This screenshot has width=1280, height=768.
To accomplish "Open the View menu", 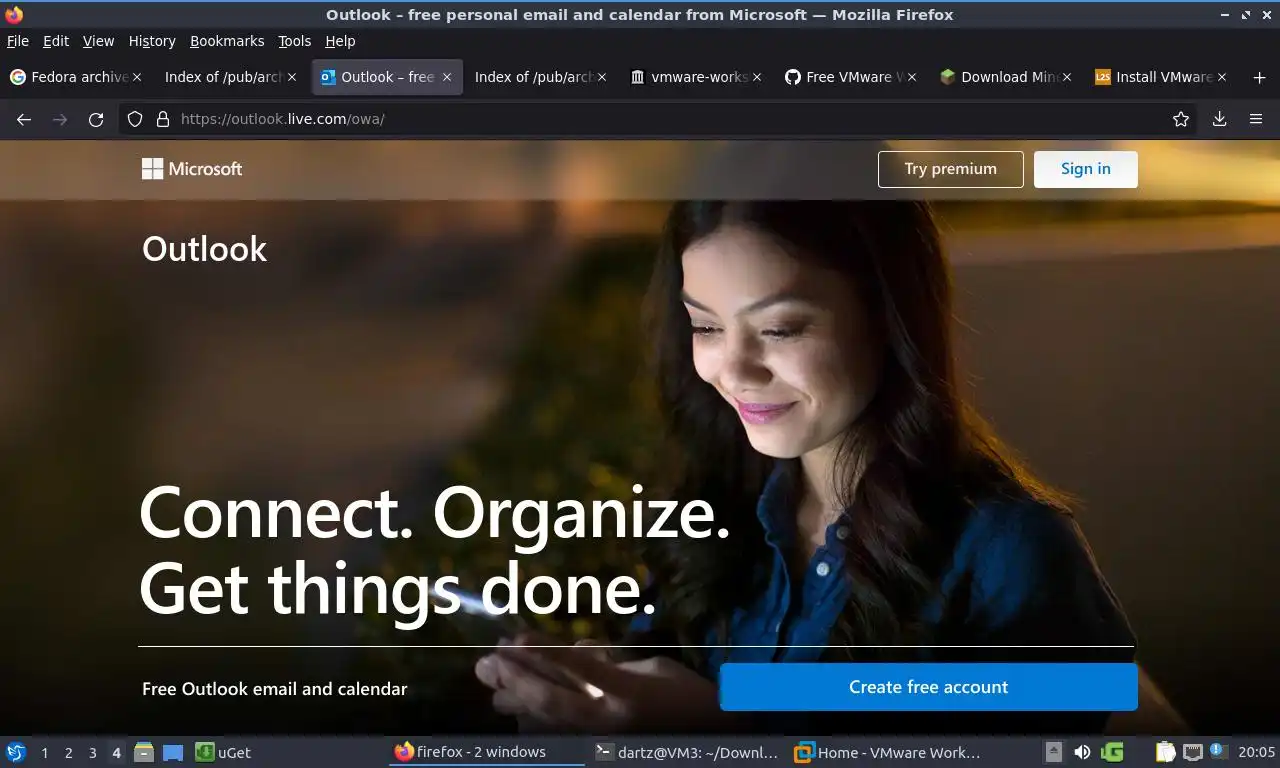I will coord(98,41).
